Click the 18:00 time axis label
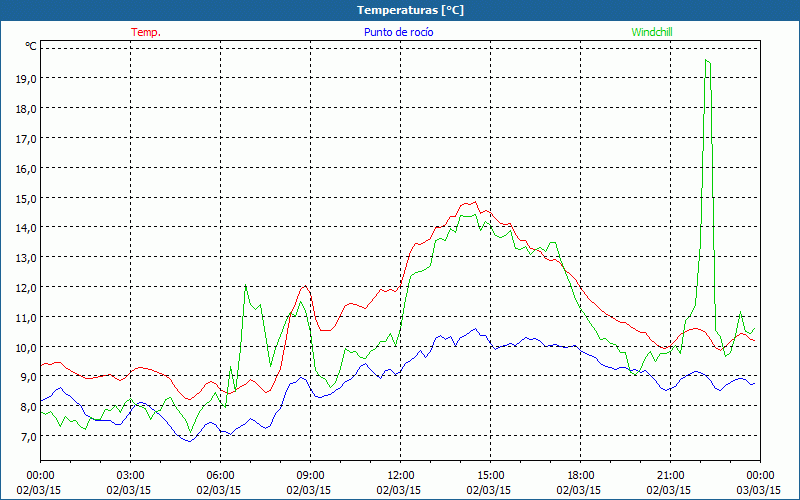The height and width of the screenshot is (500, 800). point(580,476)
